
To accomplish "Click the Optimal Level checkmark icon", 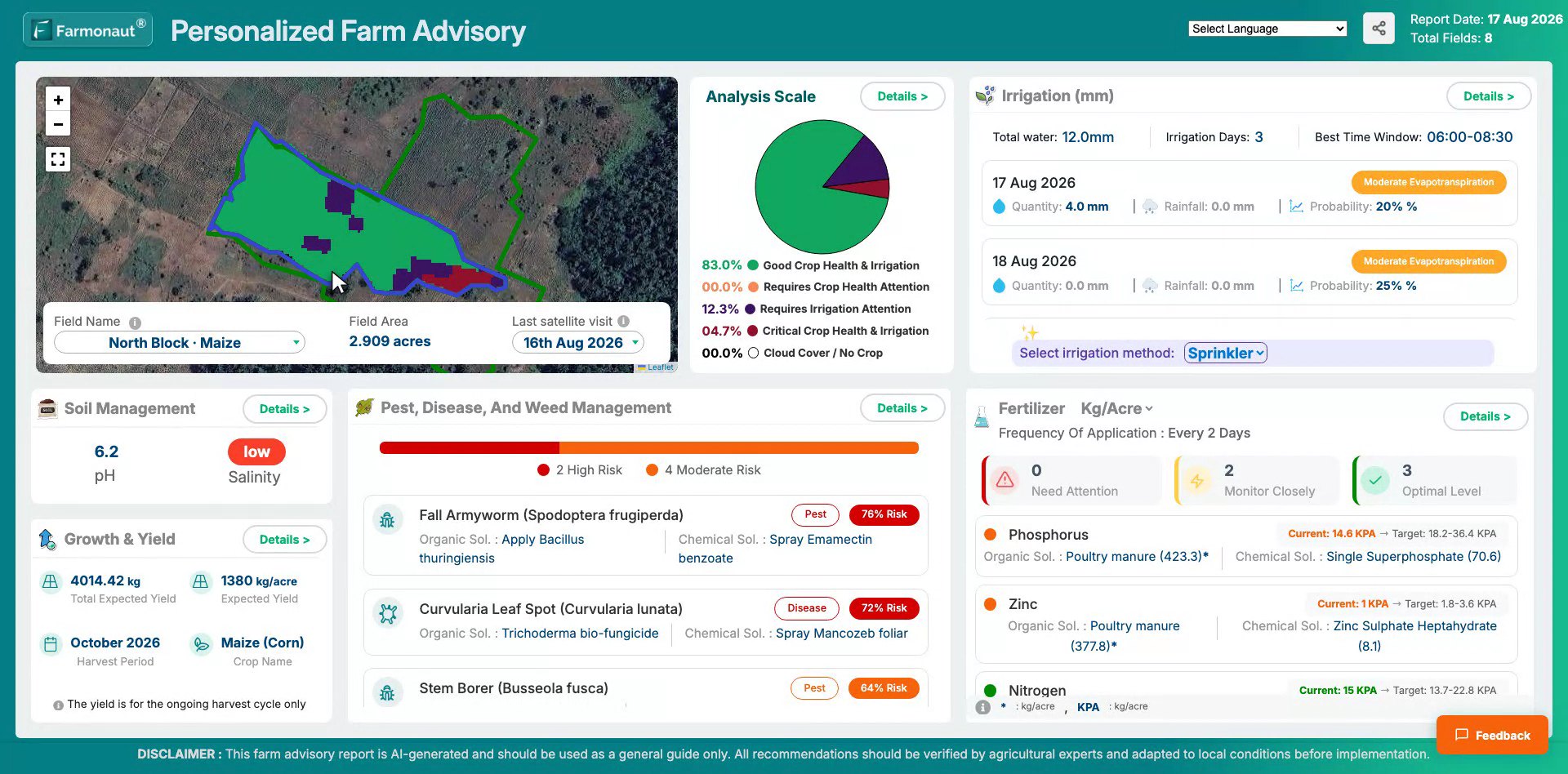I will click(1375, 480).
